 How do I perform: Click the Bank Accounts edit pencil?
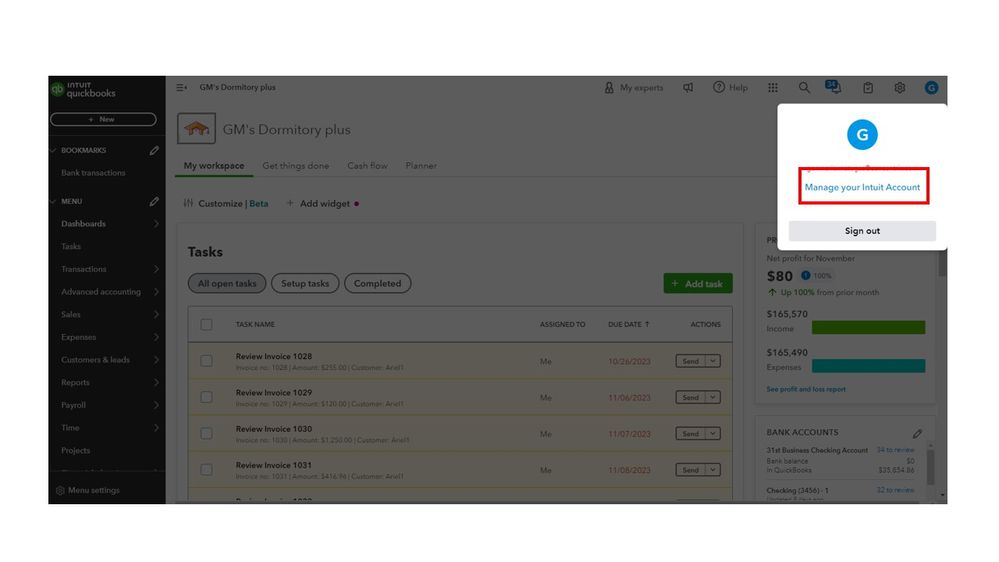[x=917, y=434]
